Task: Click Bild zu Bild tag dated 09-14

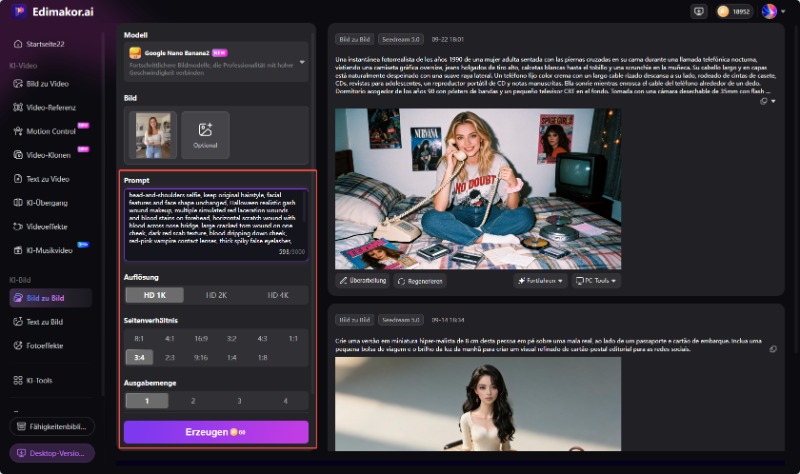Action: point(355,320)
